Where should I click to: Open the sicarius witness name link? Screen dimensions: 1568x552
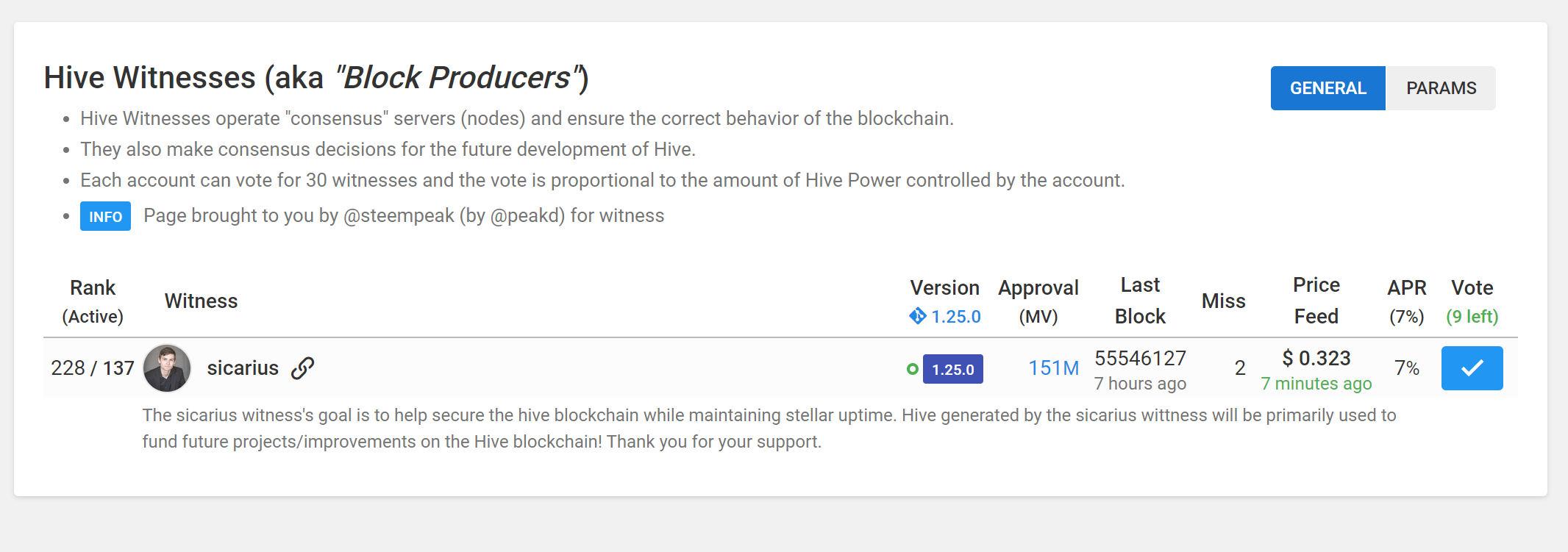pyautogui.click(x=243, y=368)
